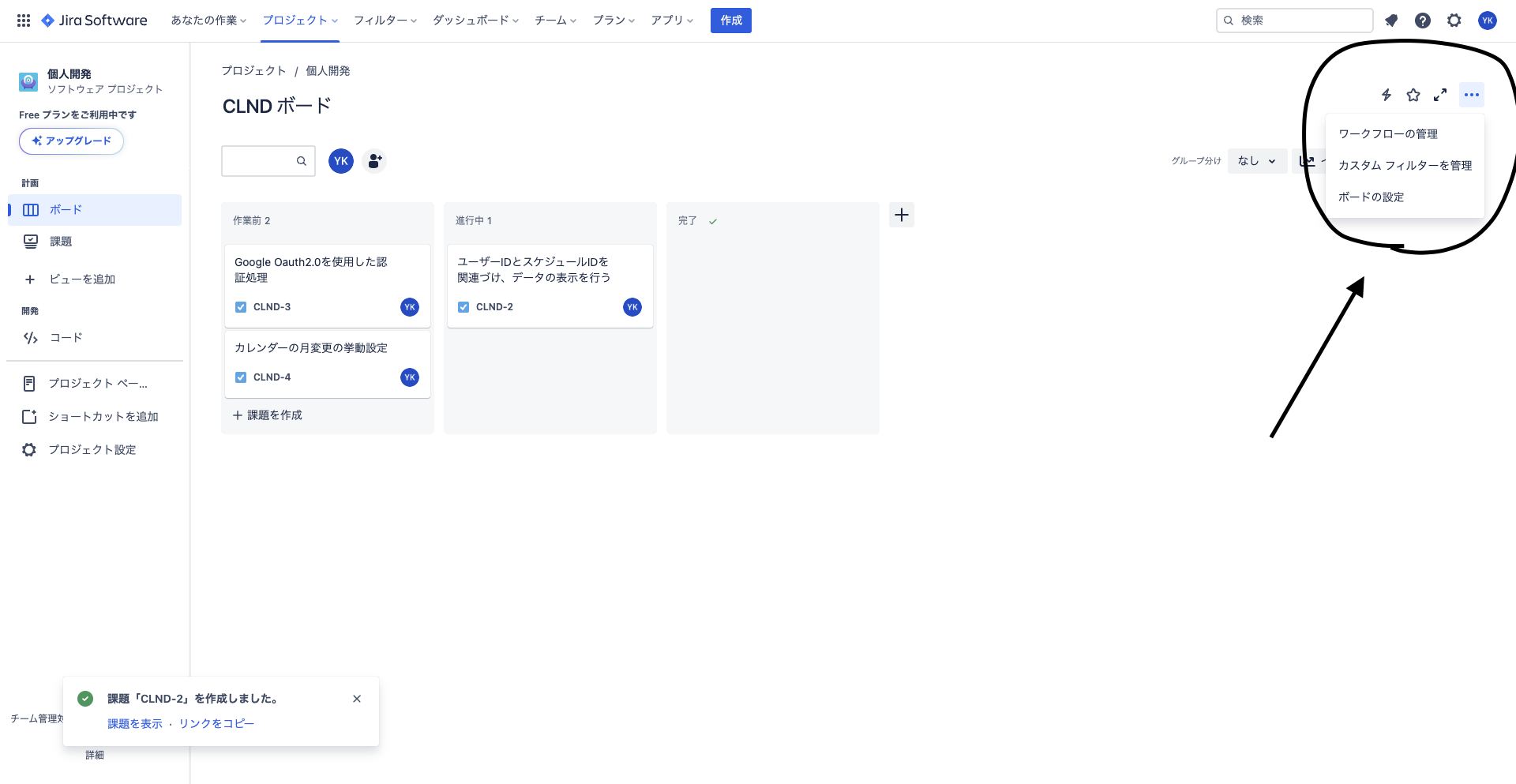Click the automation lightning bolt icon

click(1387, 95)
